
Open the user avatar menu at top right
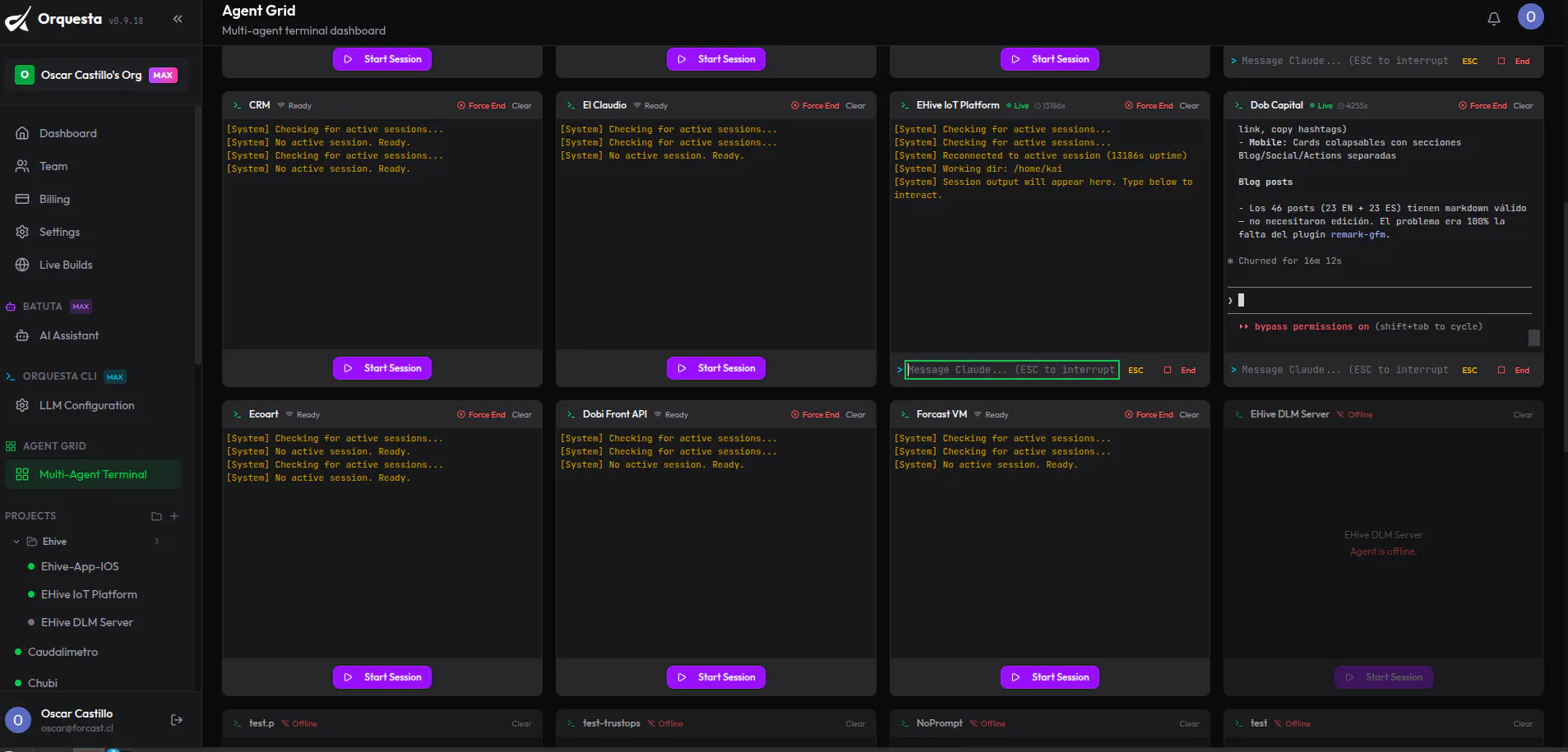pyautogui.click(x=1530, y=16)
